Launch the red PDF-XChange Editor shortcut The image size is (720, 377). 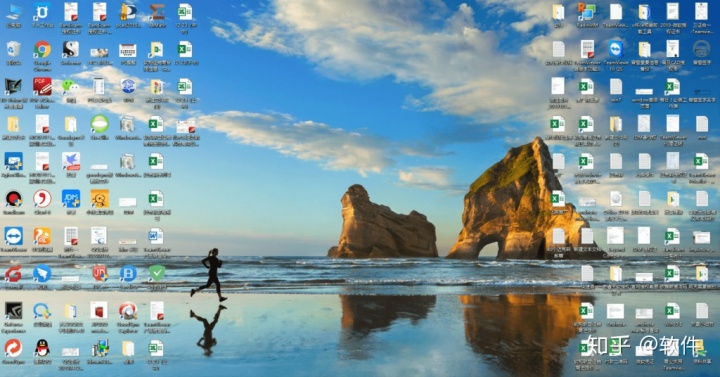42,87
